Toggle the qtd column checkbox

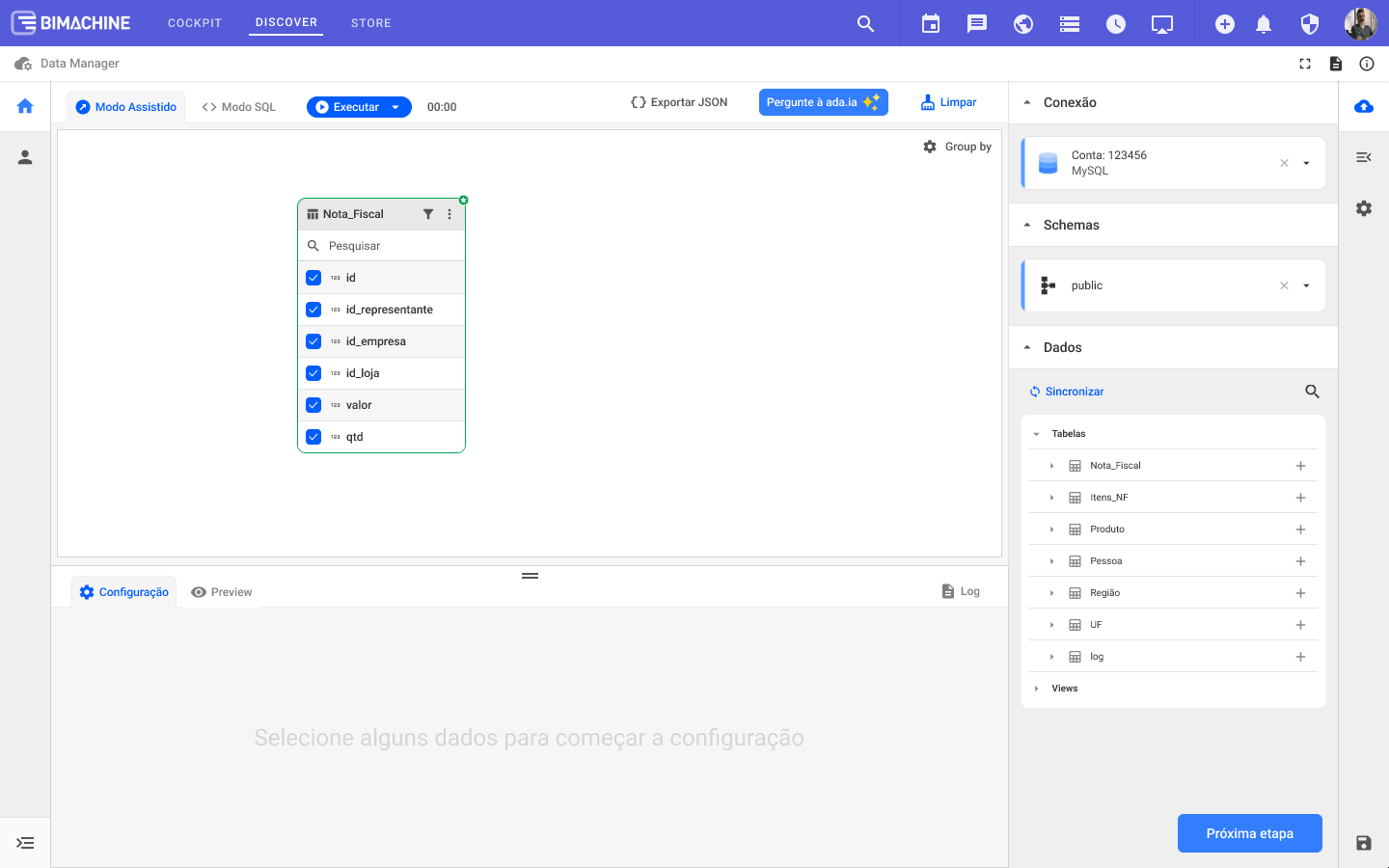[313, 437]
